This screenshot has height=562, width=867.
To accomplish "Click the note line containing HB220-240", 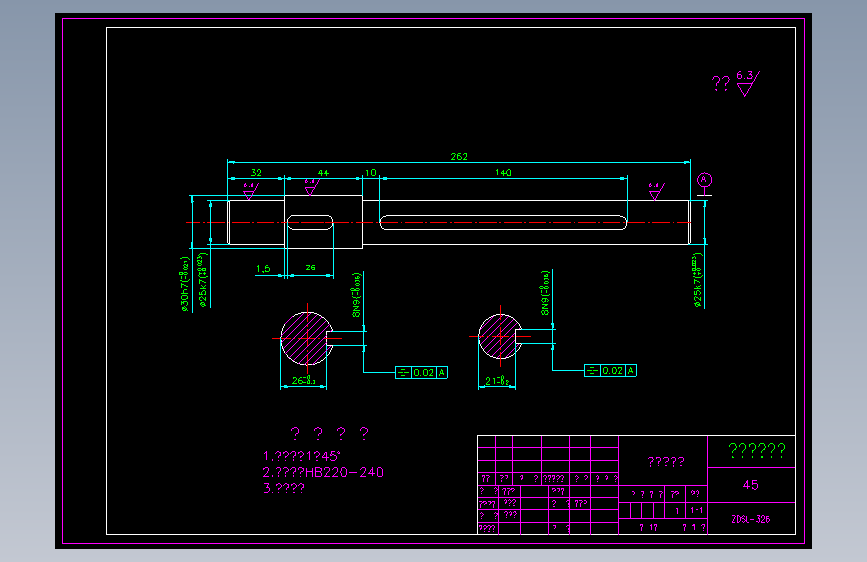I will pyautogui.click(x=323, y=472).
